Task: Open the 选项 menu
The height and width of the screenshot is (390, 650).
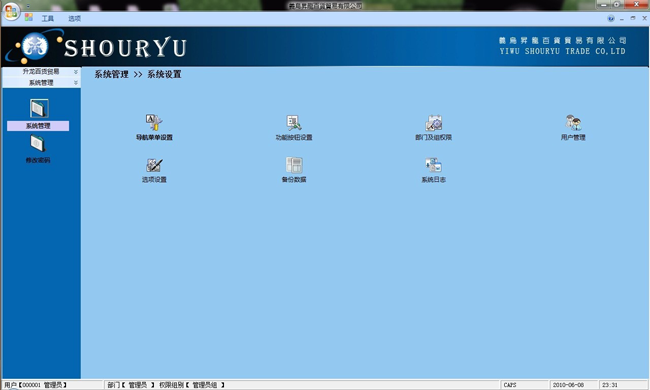Action: click(75, 18)
